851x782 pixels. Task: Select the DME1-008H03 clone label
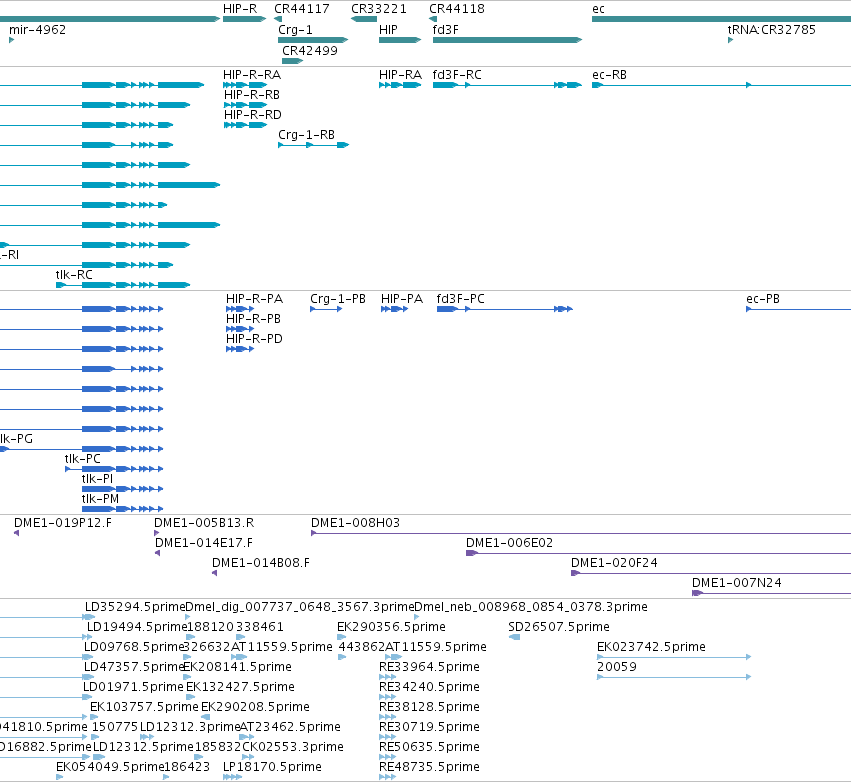355,523
